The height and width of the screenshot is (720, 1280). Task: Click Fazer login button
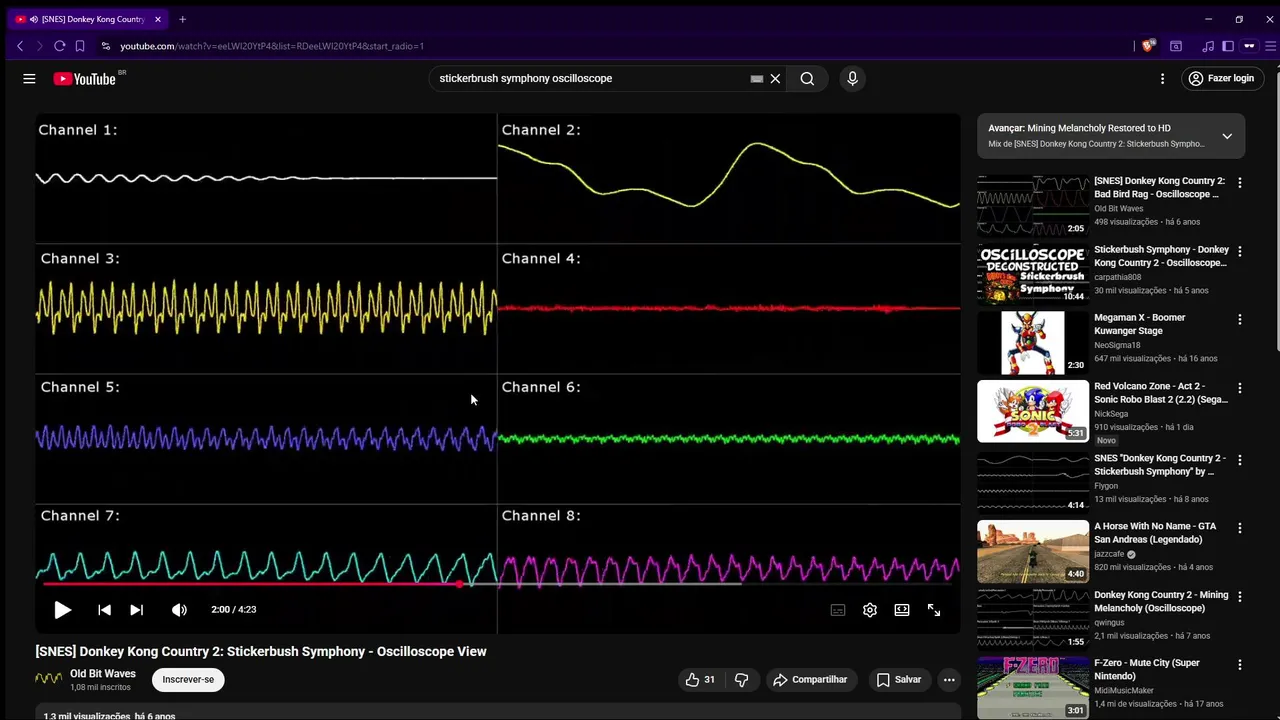click(x=1221, y=78)
